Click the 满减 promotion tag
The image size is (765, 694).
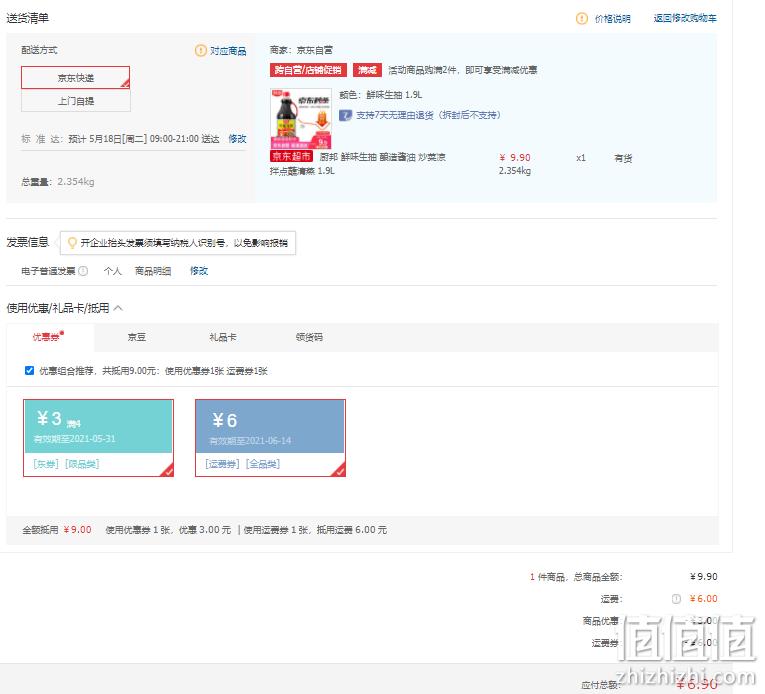pos(367,70)
